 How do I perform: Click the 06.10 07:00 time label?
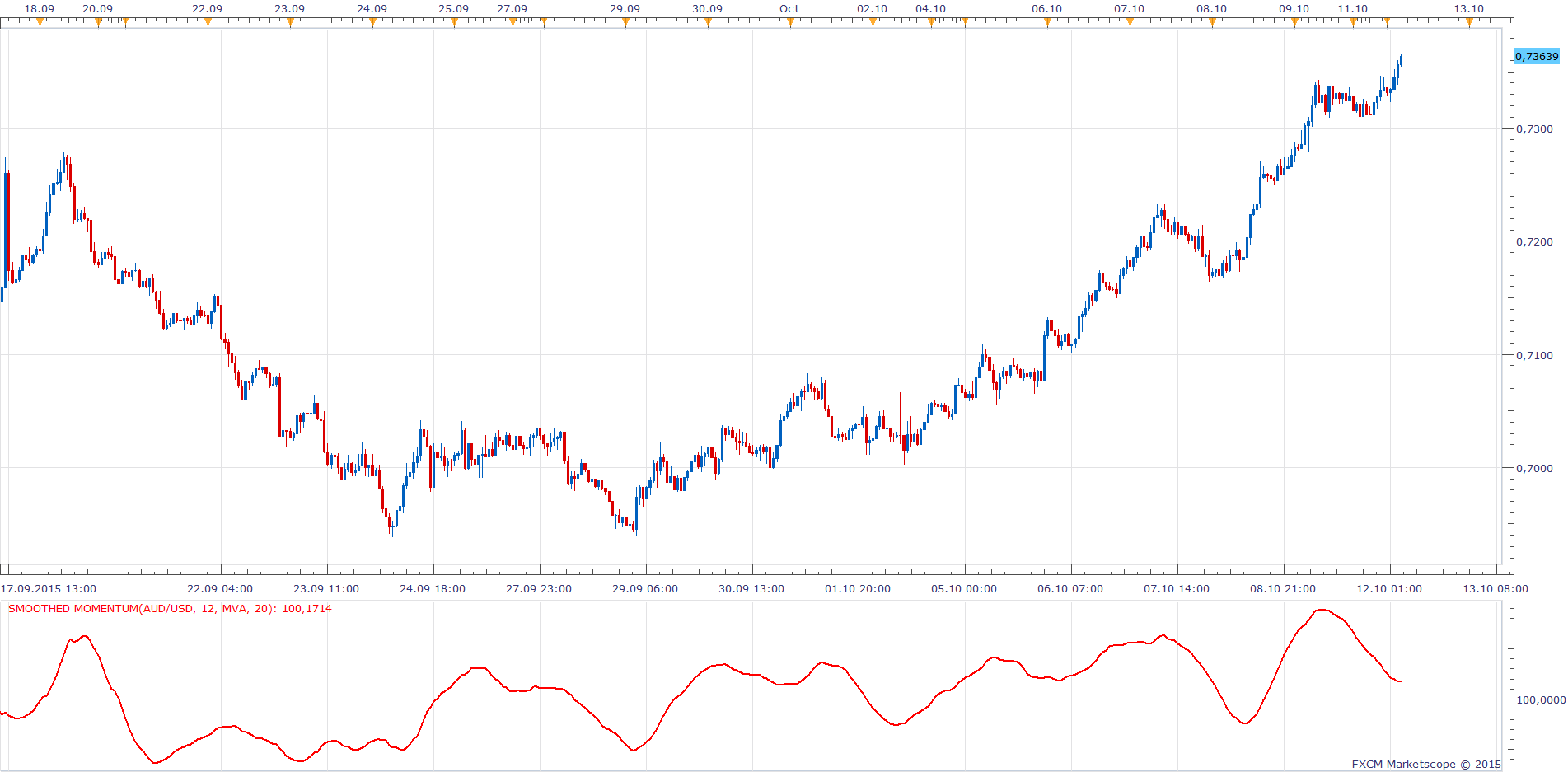(x=1070, y=589)
